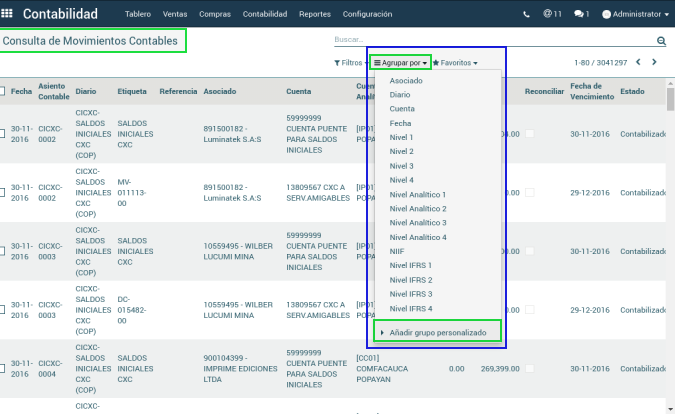Check the first row dated 30-11-2016
The height and width of the screenshot is (414, 675).
tap(3, 134)
